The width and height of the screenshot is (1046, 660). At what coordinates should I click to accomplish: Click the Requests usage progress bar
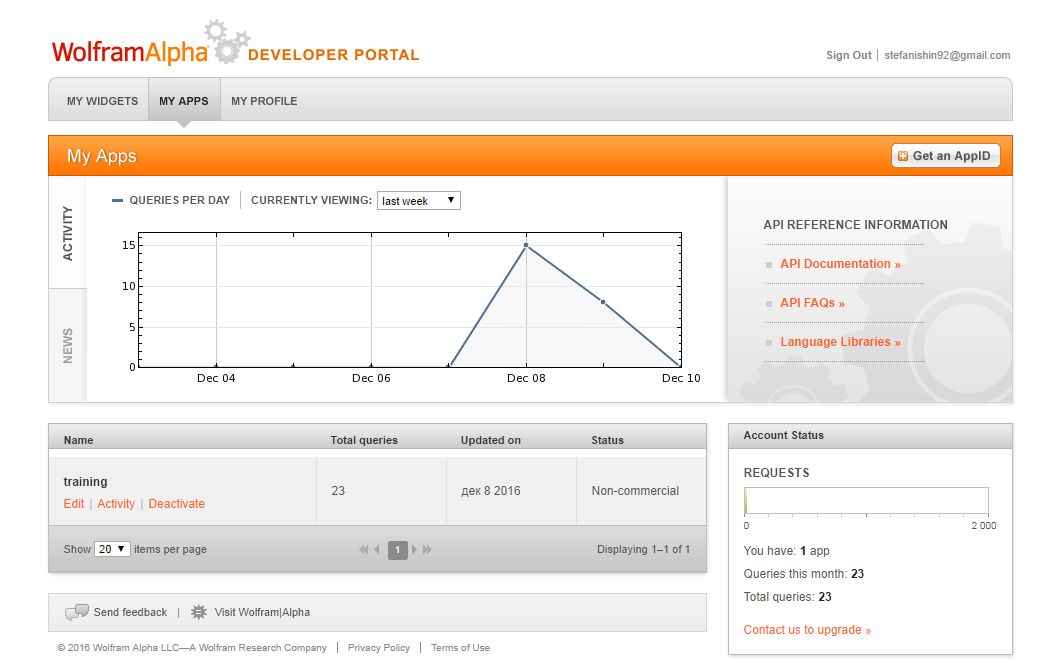(x=867, y=501)
